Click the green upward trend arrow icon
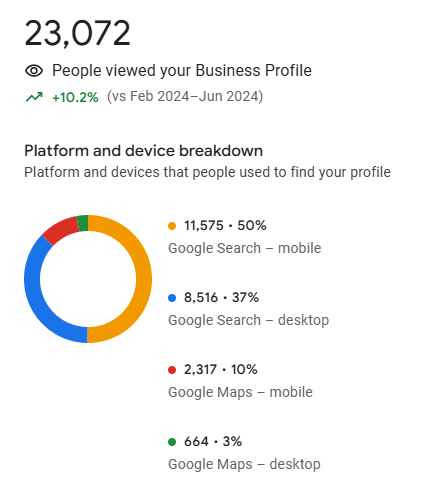424x503 pixels. click(x=34, y=97)
